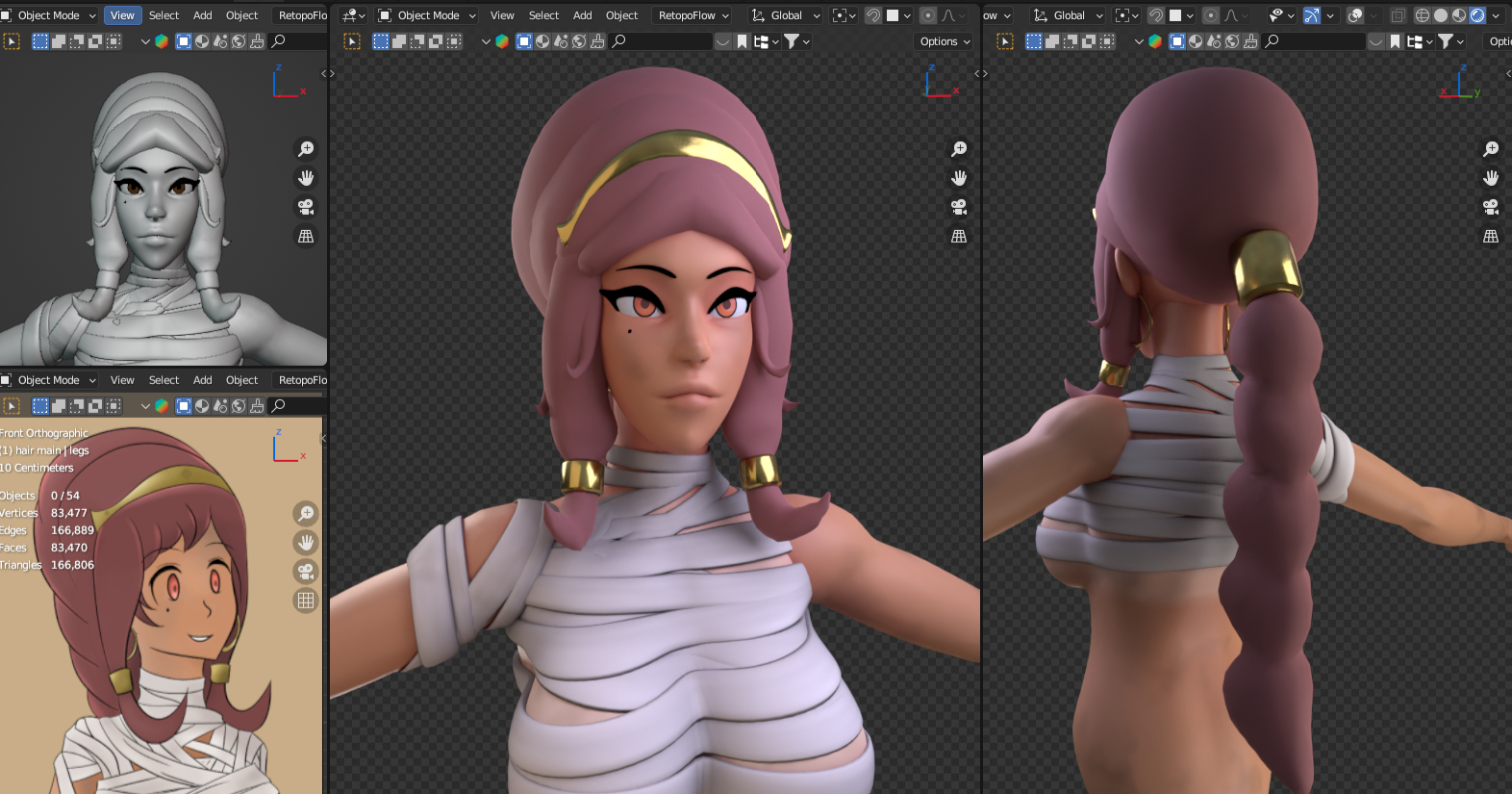
Task: Click the Options button in center viewport
Action: 945,41
